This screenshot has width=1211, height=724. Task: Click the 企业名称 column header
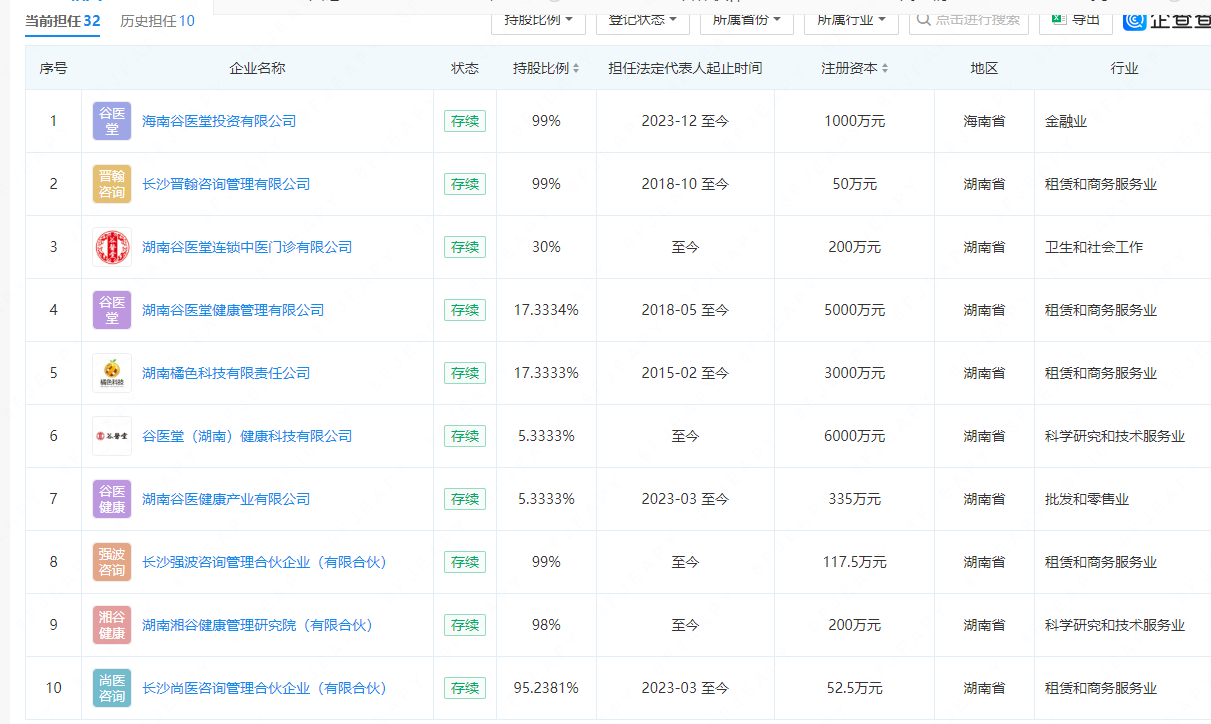pos(257,68)
